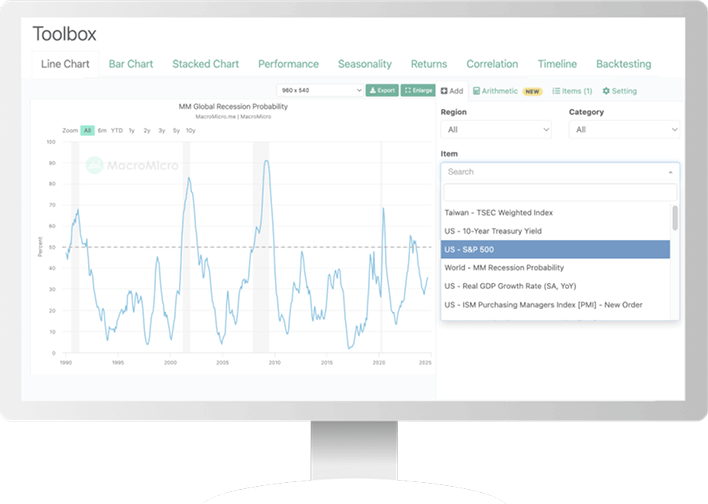Select US - 10-Year Treasury Yield
Viewport: 708px width, 504px height.
click(x=555, y=231)
